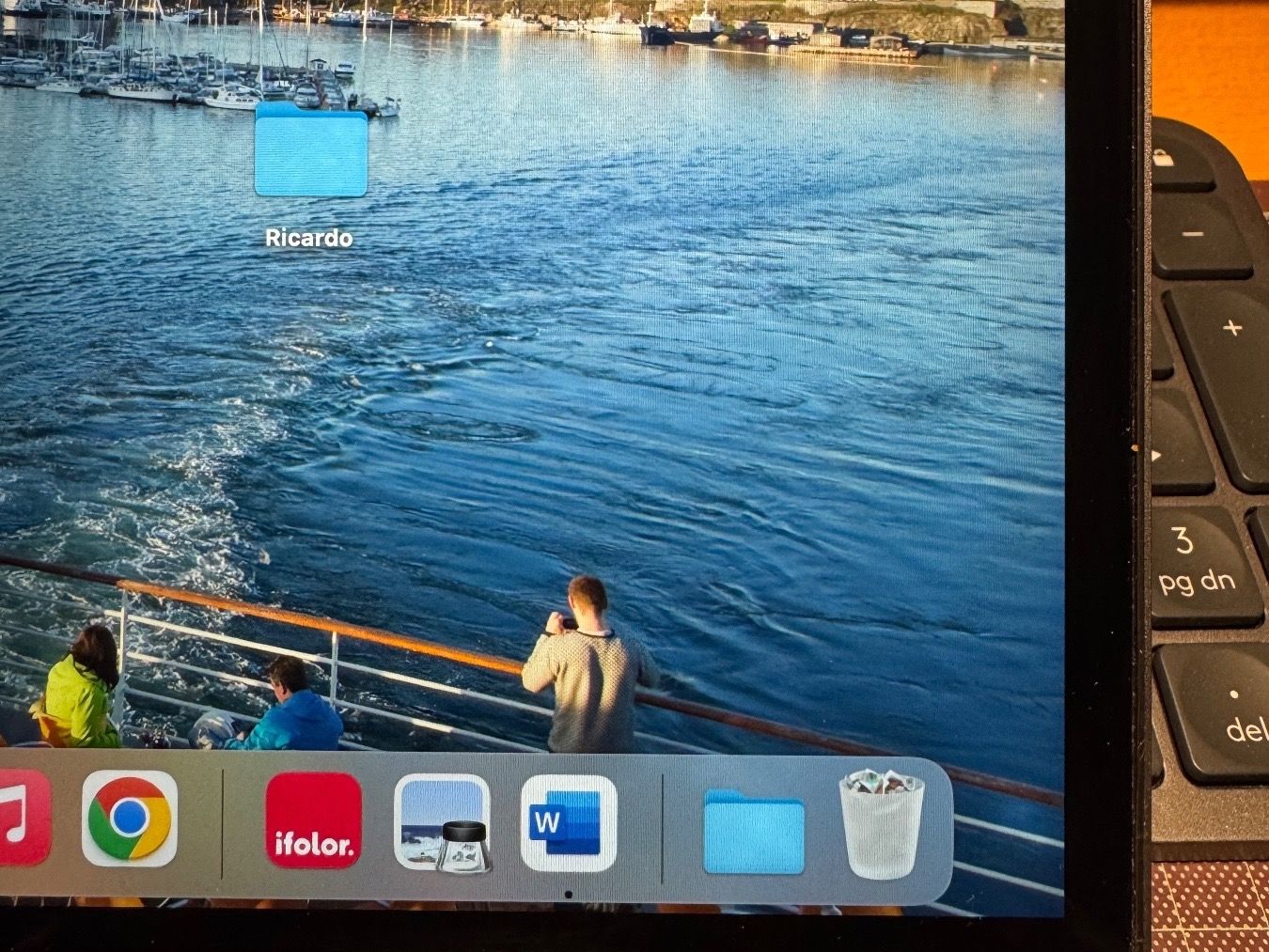The width and height of the screenshot is (1269, 952).
Task: Select the Ricardo folder icon on the desktop
Action: pos(311,148)
